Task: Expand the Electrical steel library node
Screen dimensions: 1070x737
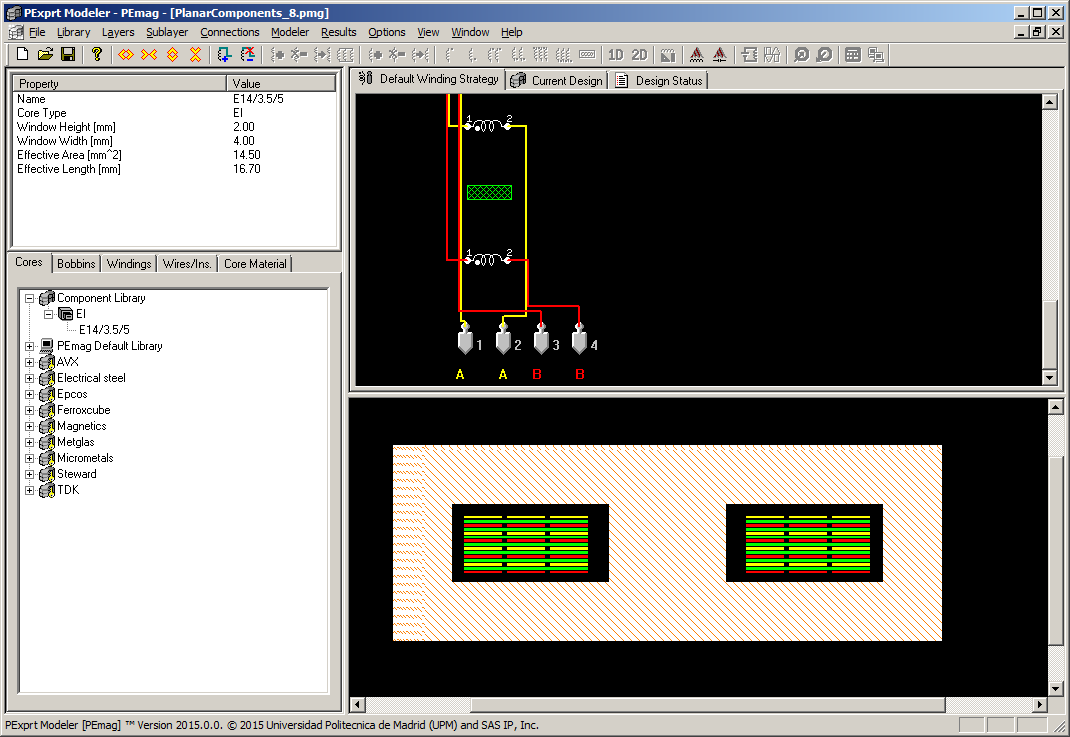Action: (x=29, y=378)
